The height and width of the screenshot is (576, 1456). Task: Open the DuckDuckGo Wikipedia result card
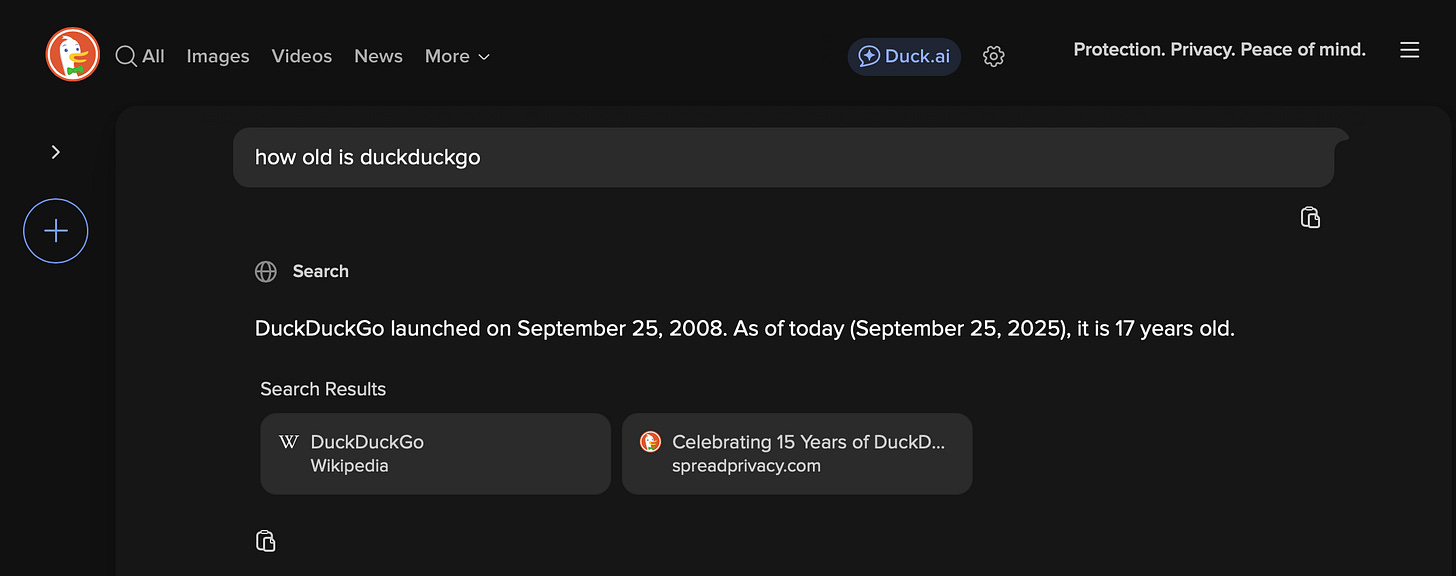click(x=435, y=454)
